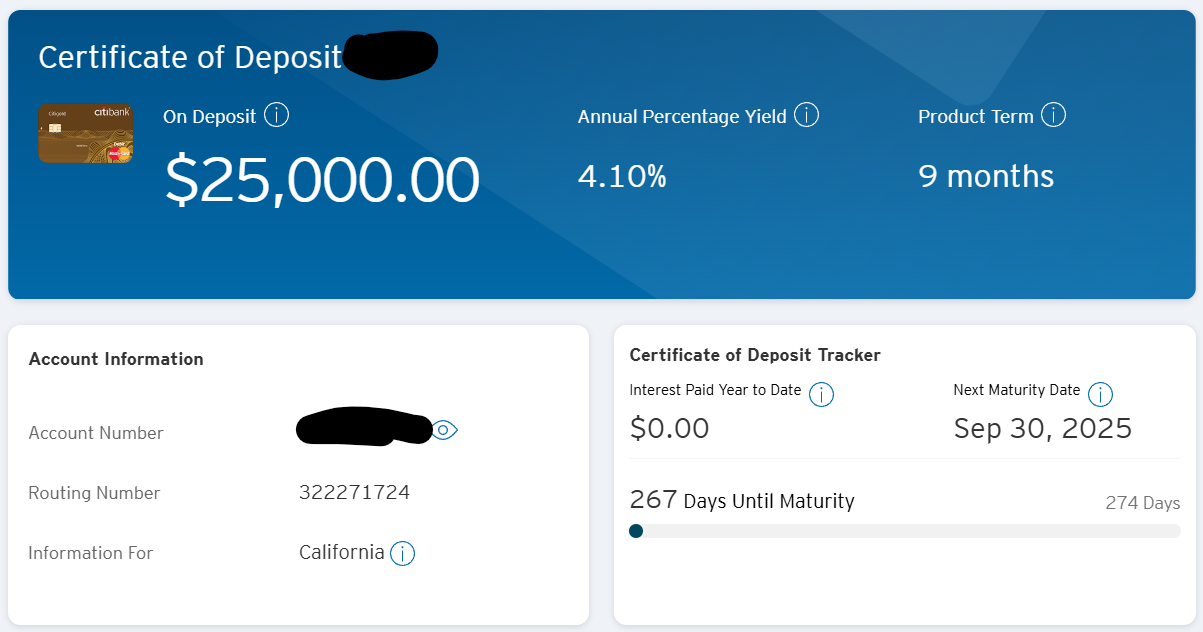Viewport: 1203px width, 632px height.
Task: Open the info icon beside California
Action: point(402,553)
